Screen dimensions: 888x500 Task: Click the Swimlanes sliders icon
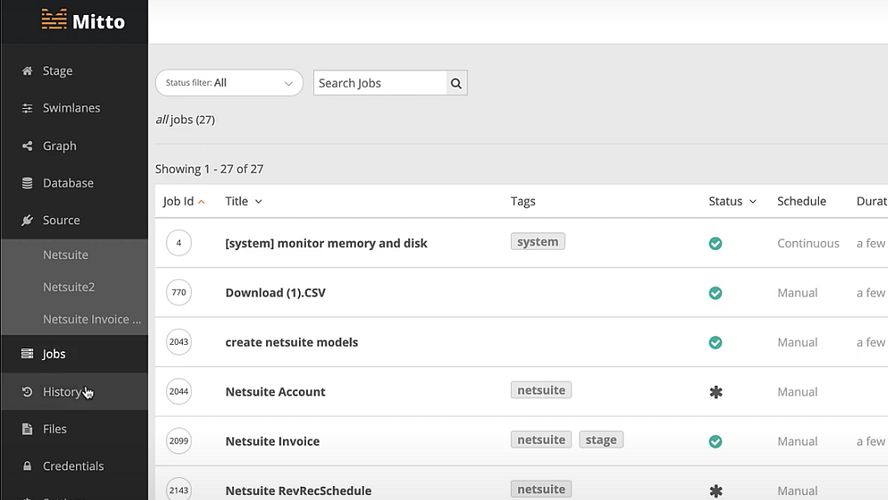[x=27, y=108]
